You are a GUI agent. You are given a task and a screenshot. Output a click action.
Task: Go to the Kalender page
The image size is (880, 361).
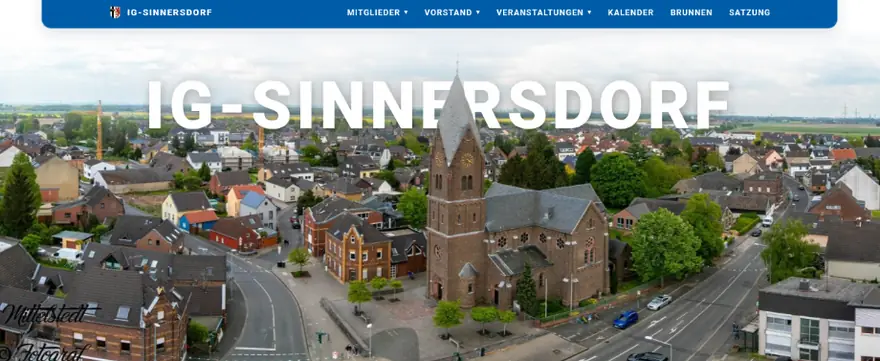(630, 12)
